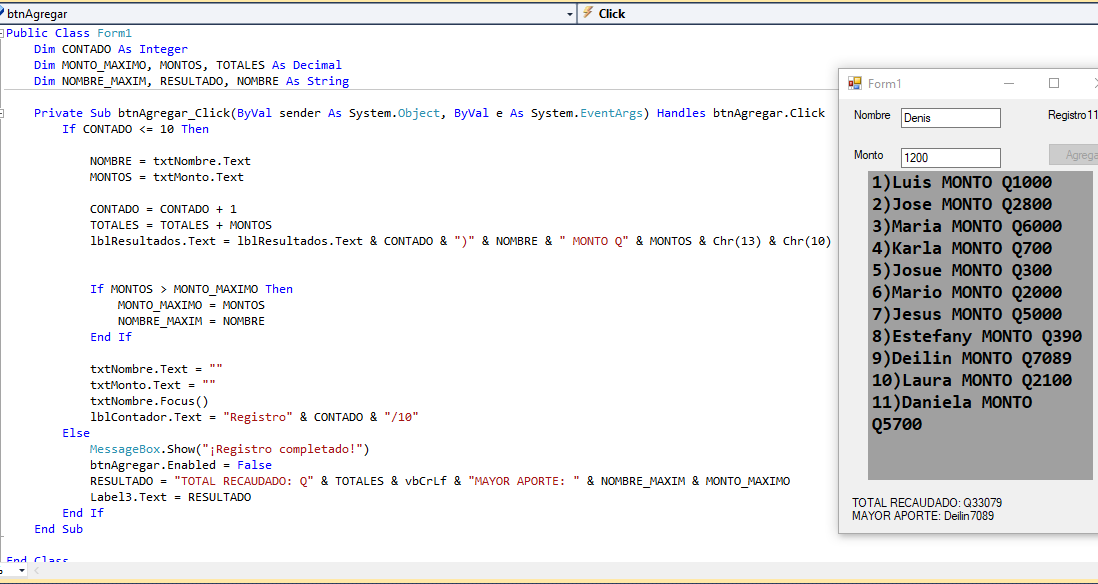Click the Form1 title bar text
The image size is (1098, 584).
884,84
